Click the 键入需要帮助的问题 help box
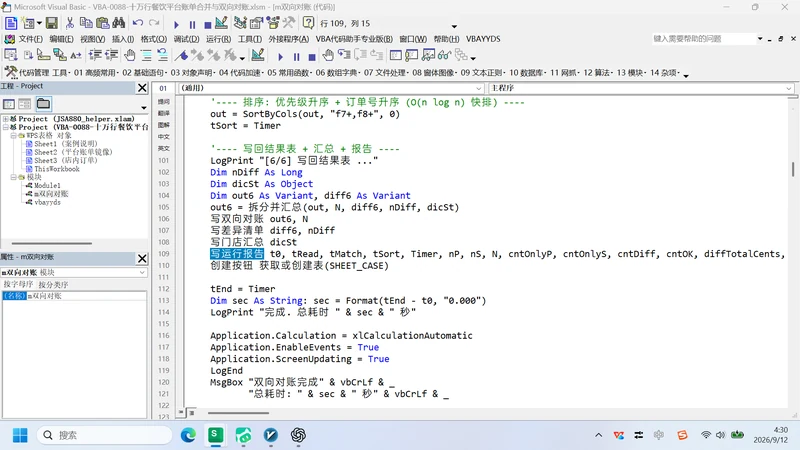 coord(704,39)
